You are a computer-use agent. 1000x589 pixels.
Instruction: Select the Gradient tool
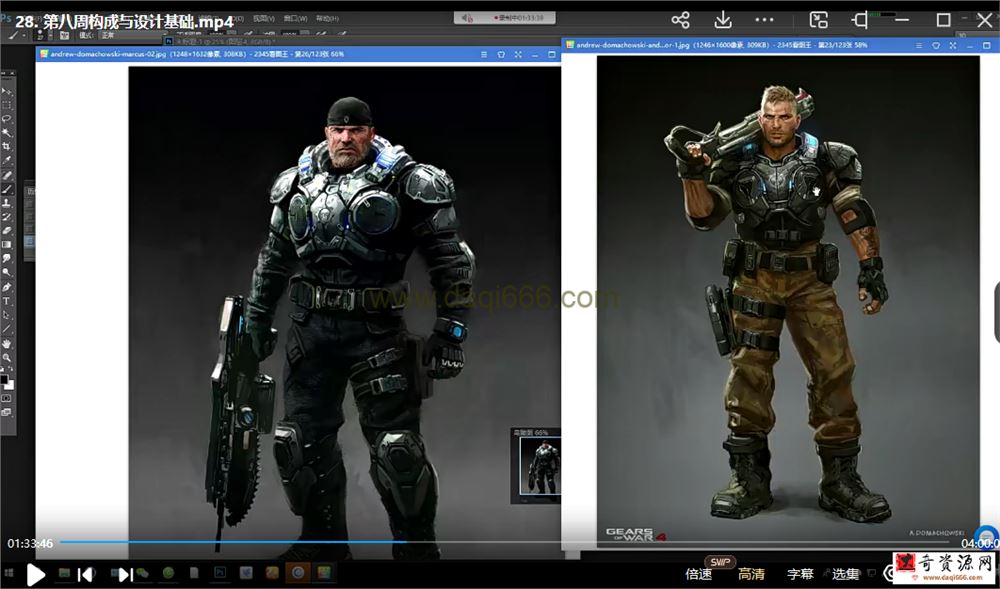click(x=8, y=245)
